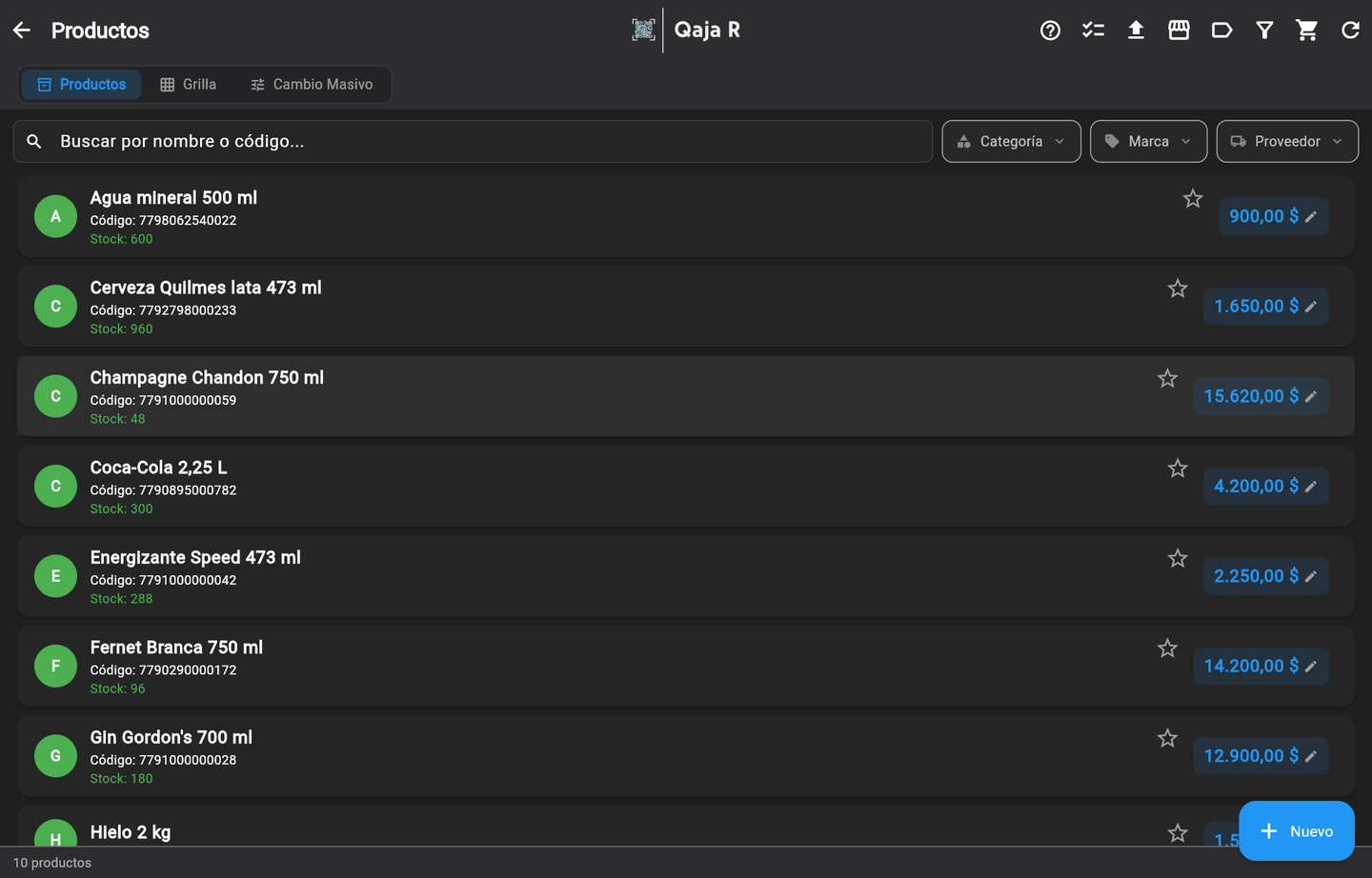The height and width of the screenshot is (878, 1372).
Task: Mark Coca-Cola 2,25 L as favorite
Action: 1178,469
